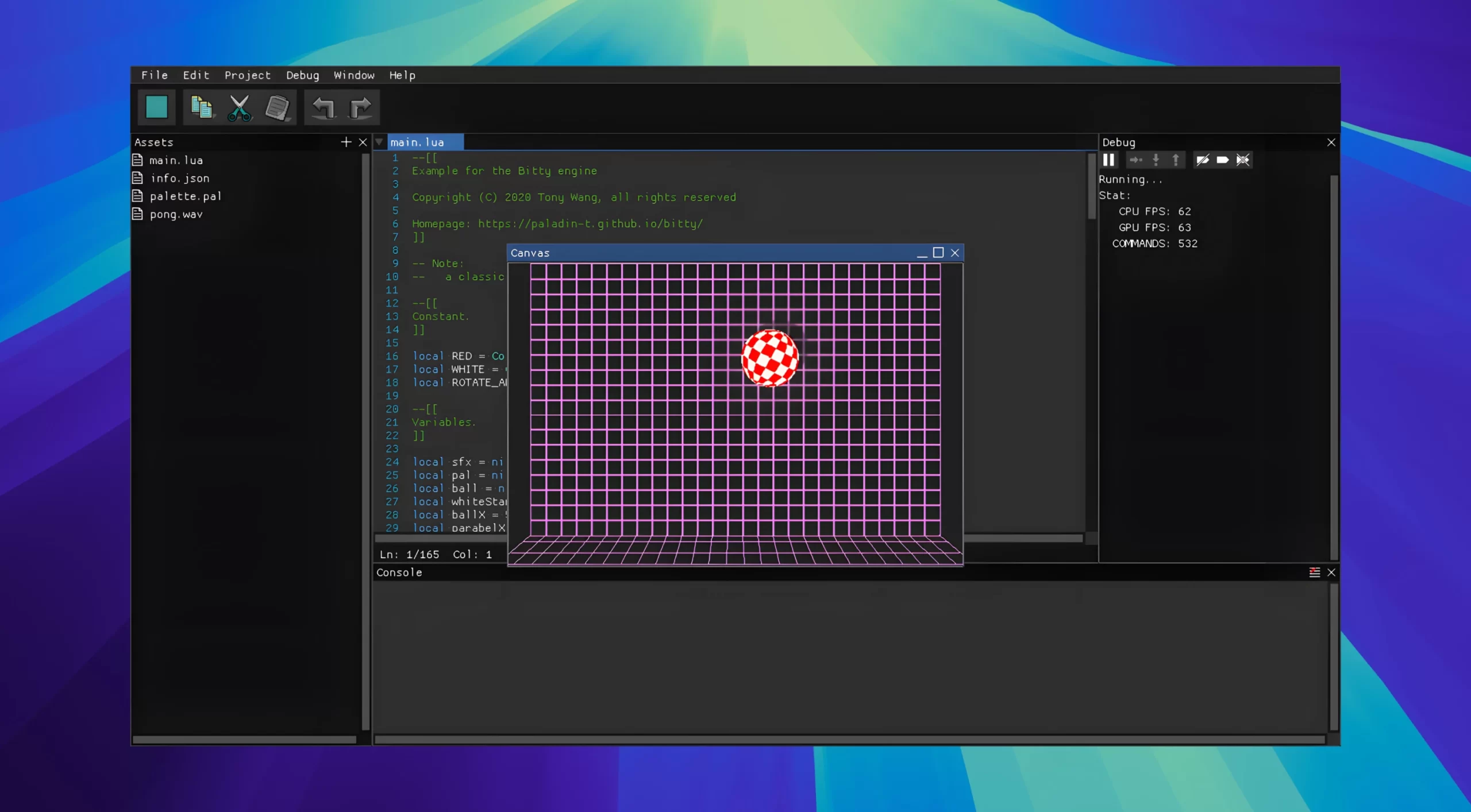Open the Project menu

[247, 75]
